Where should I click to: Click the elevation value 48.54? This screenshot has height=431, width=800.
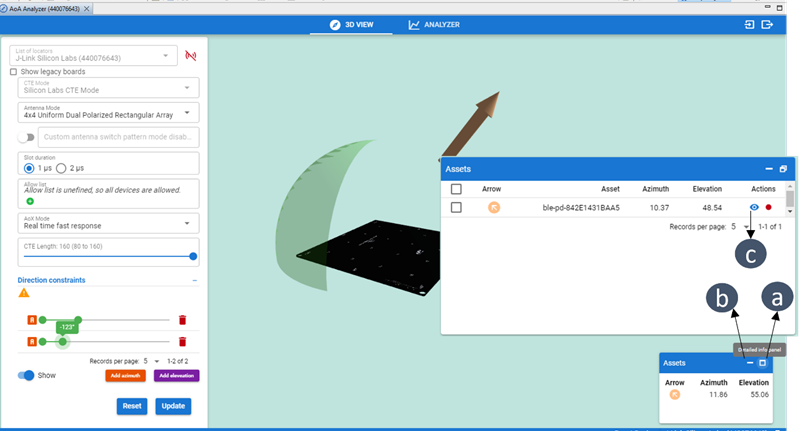(x=712, y=208)
